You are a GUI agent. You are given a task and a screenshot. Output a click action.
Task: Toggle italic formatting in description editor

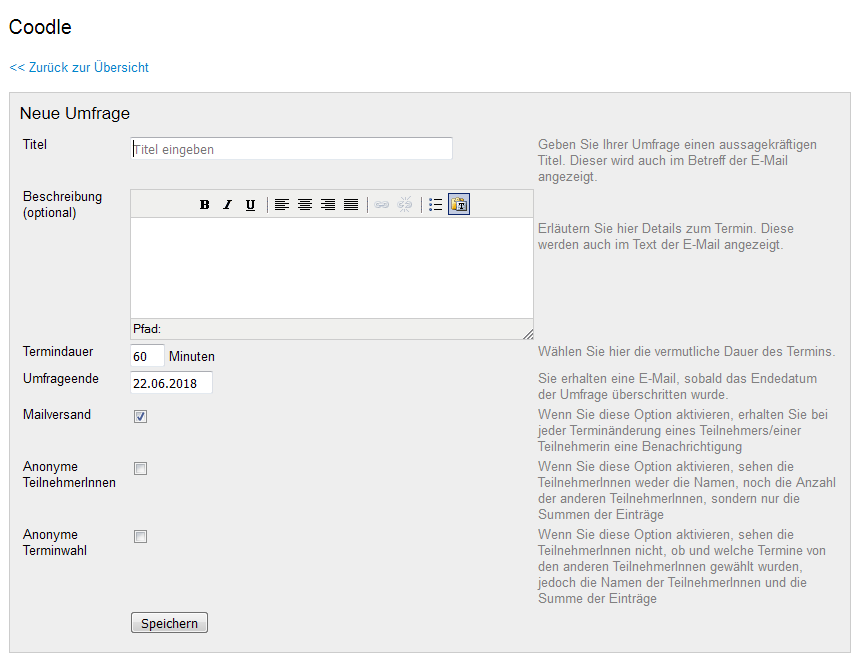tap(227, 205)
